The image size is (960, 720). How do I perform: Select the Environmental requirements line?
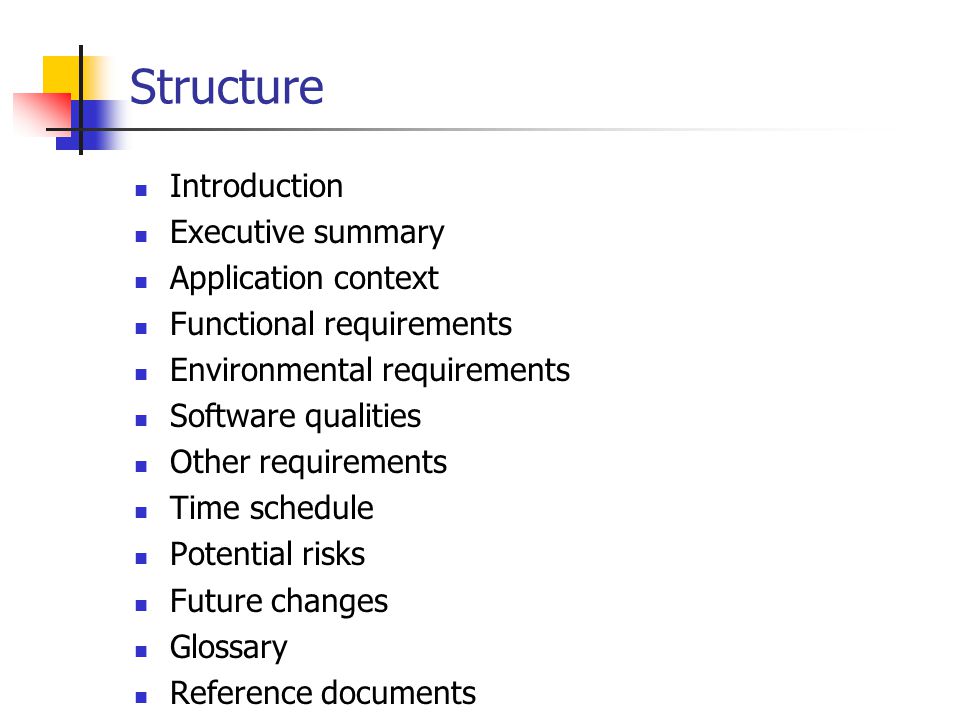[370, 371]
